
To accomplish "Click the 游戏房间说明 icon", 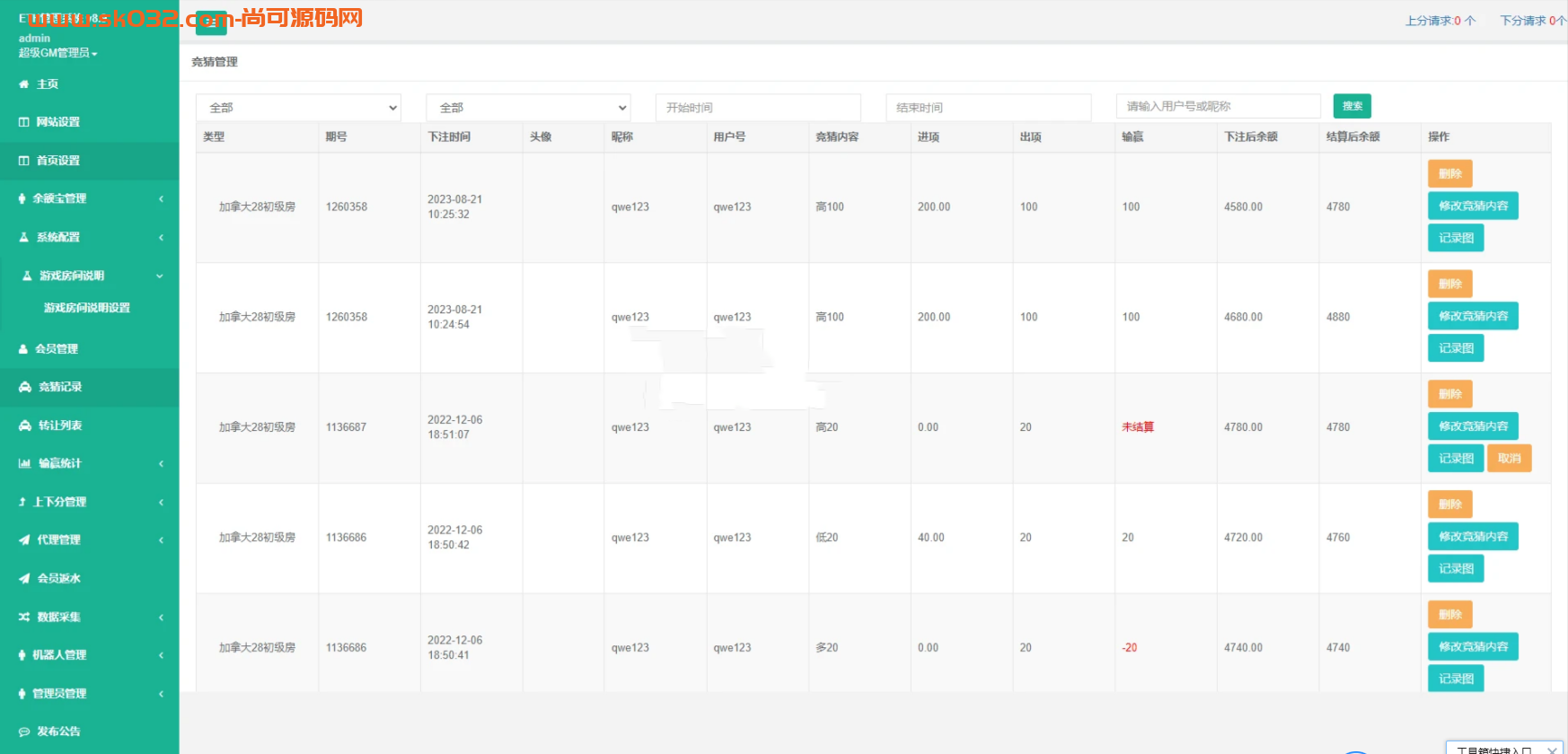I will [27, 276].
